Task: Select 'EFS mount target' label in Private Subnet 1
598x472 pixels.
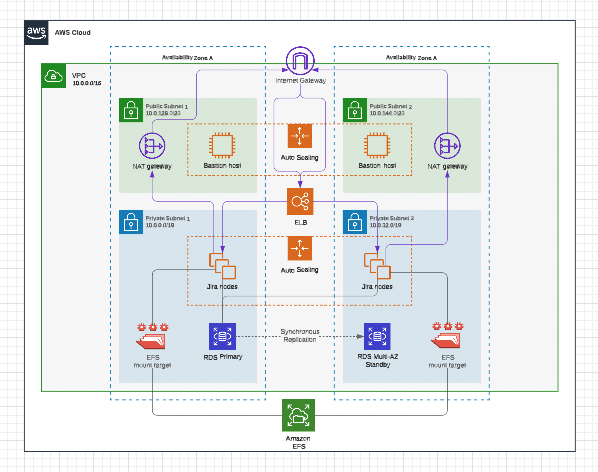Action: 152,361
